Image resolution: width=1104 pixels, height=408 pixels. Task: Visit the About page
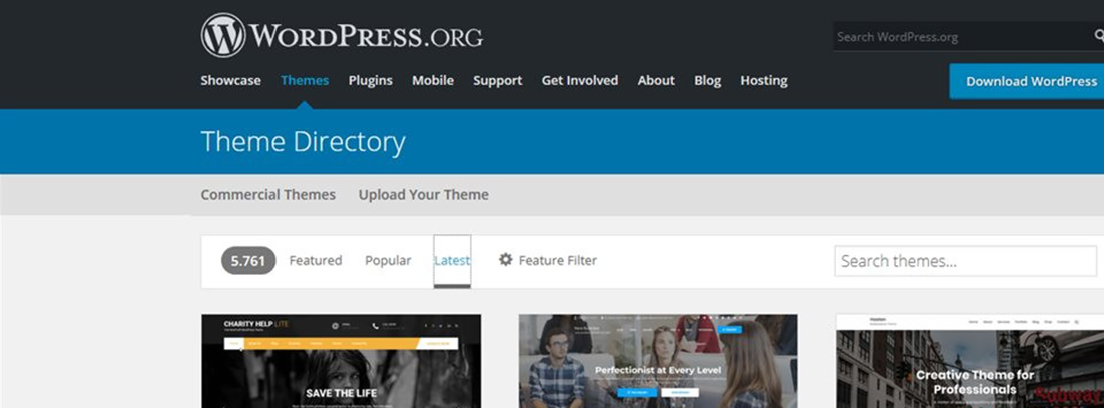(x=656, y=80)
